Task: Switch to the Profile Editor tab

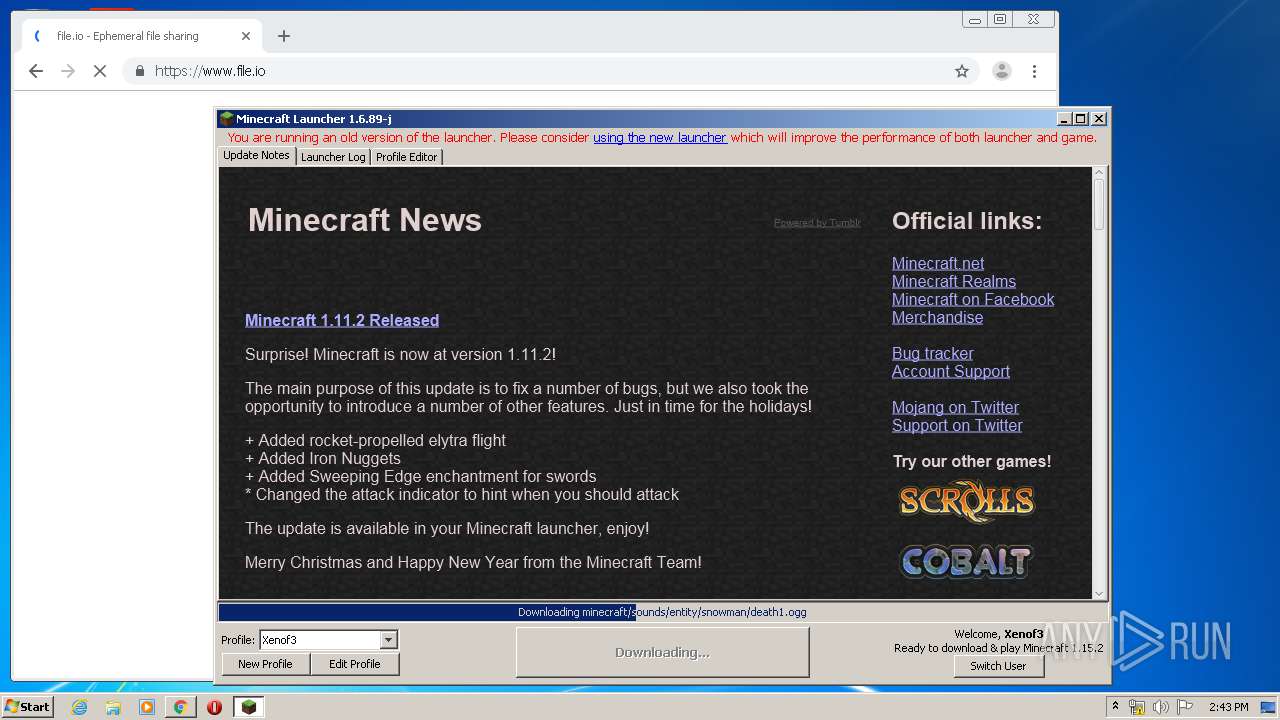Action: 406,157
